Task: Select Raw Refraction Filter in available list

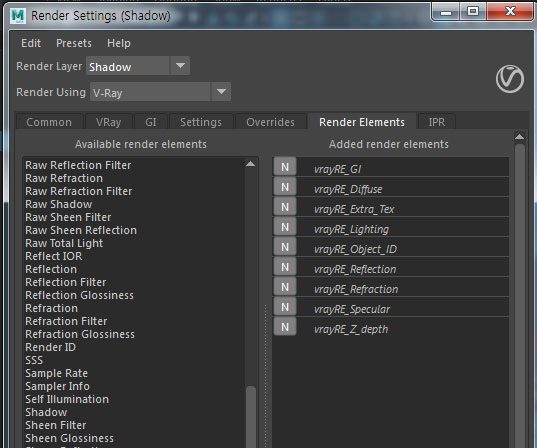Action: pyautogui.click(x=78, y=191)
